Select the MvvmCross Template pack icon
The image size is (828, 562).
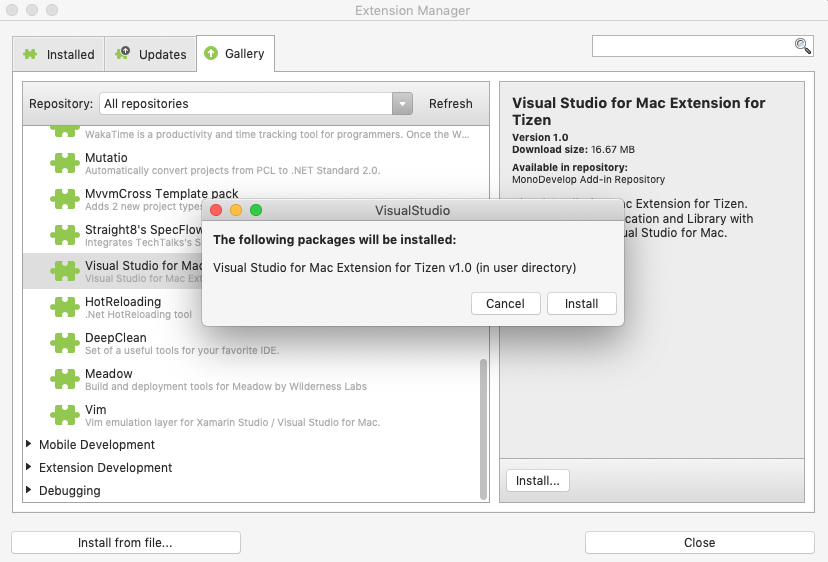pos(65,200)
